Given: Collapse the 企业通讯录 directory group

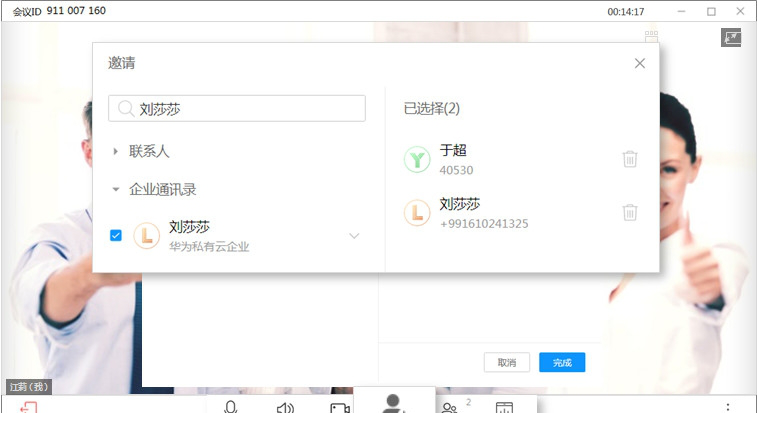Looking at the screenshot, I should coord(115,189).
